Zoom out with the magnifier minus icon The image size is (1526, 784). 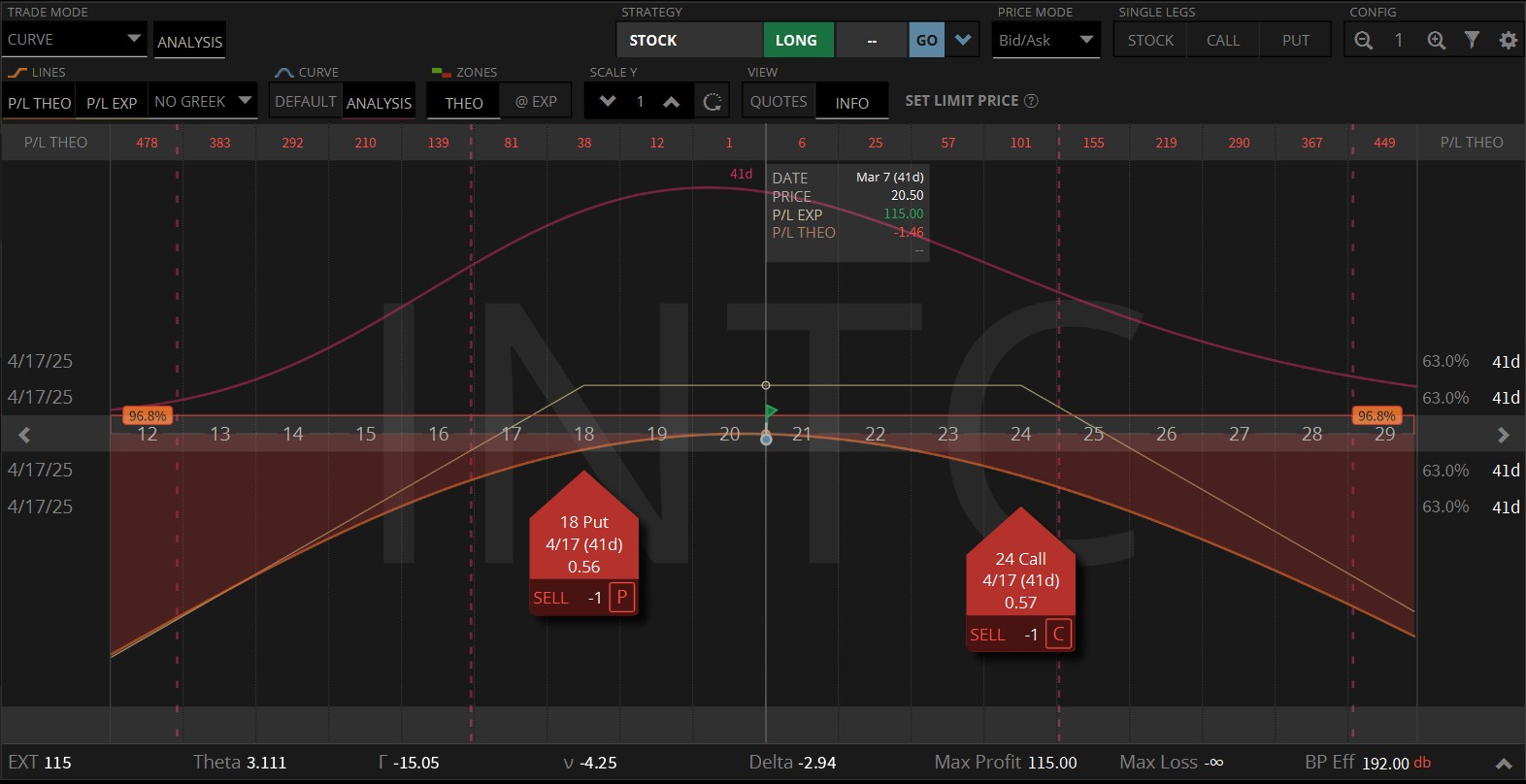point(1364,40)
